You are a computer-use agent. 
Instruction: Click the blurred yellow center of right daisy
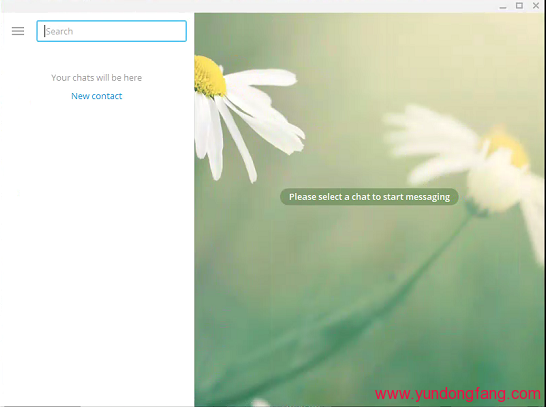coord(508,148)
